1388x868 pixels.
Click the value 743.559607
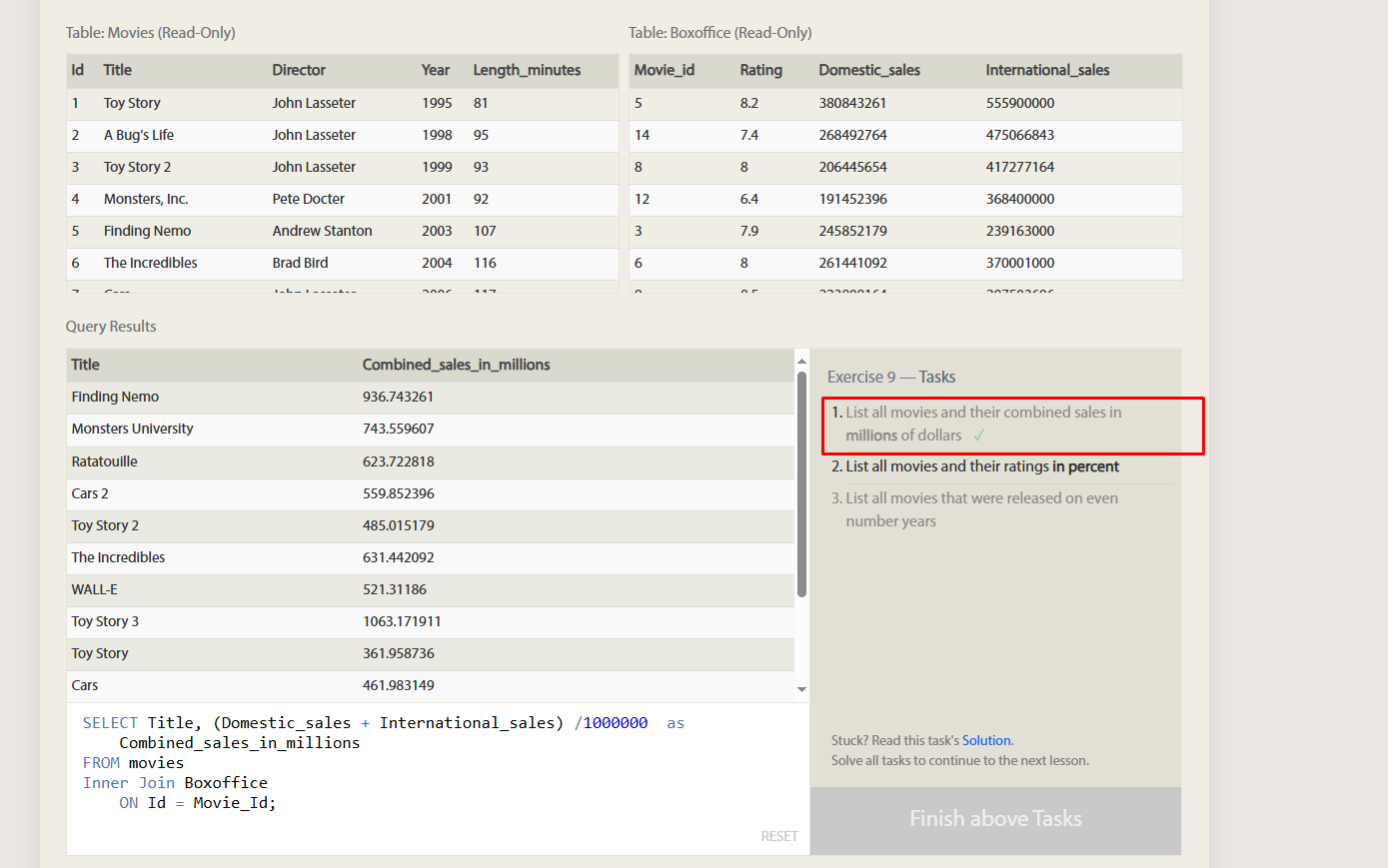[x=398, y=429]
